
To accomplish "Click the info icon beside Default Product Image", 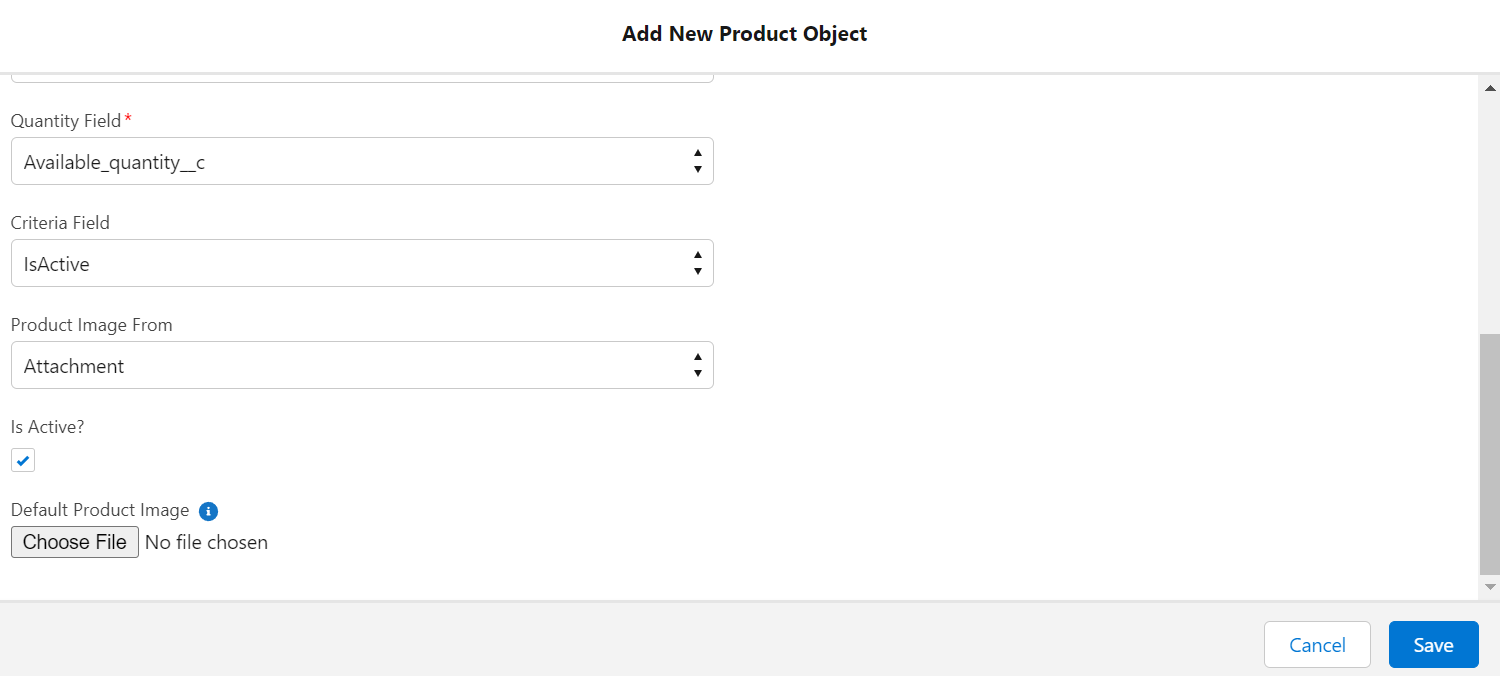I will [x=208, y=511].
